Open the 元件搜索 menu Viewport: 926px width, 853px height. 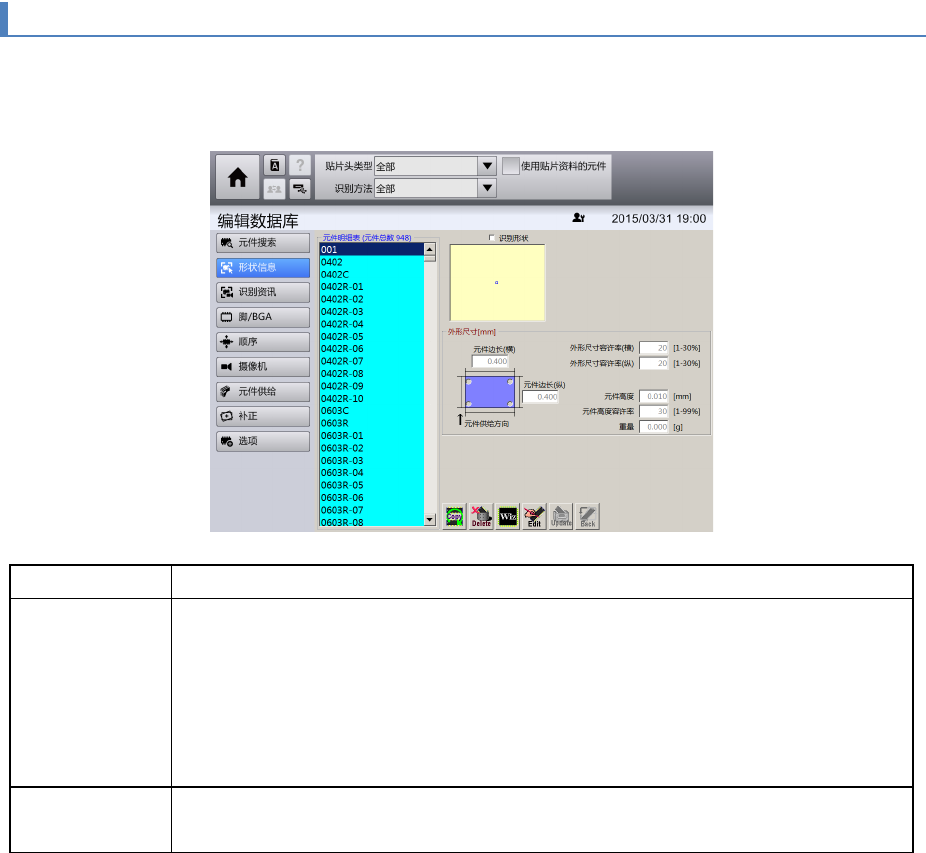point(263,243)
